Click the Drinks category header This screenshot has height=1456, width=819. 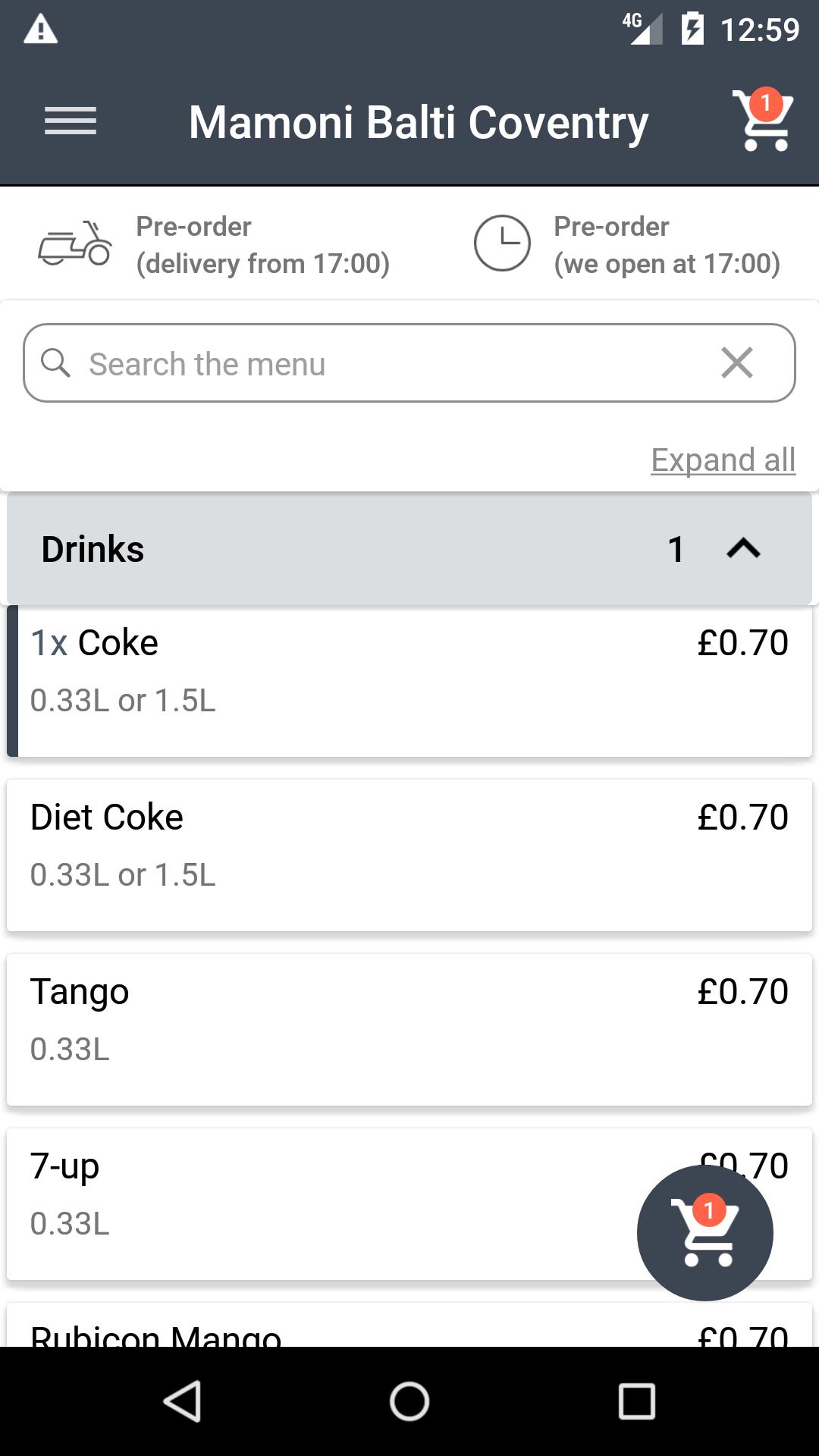(x=303, y=548)
